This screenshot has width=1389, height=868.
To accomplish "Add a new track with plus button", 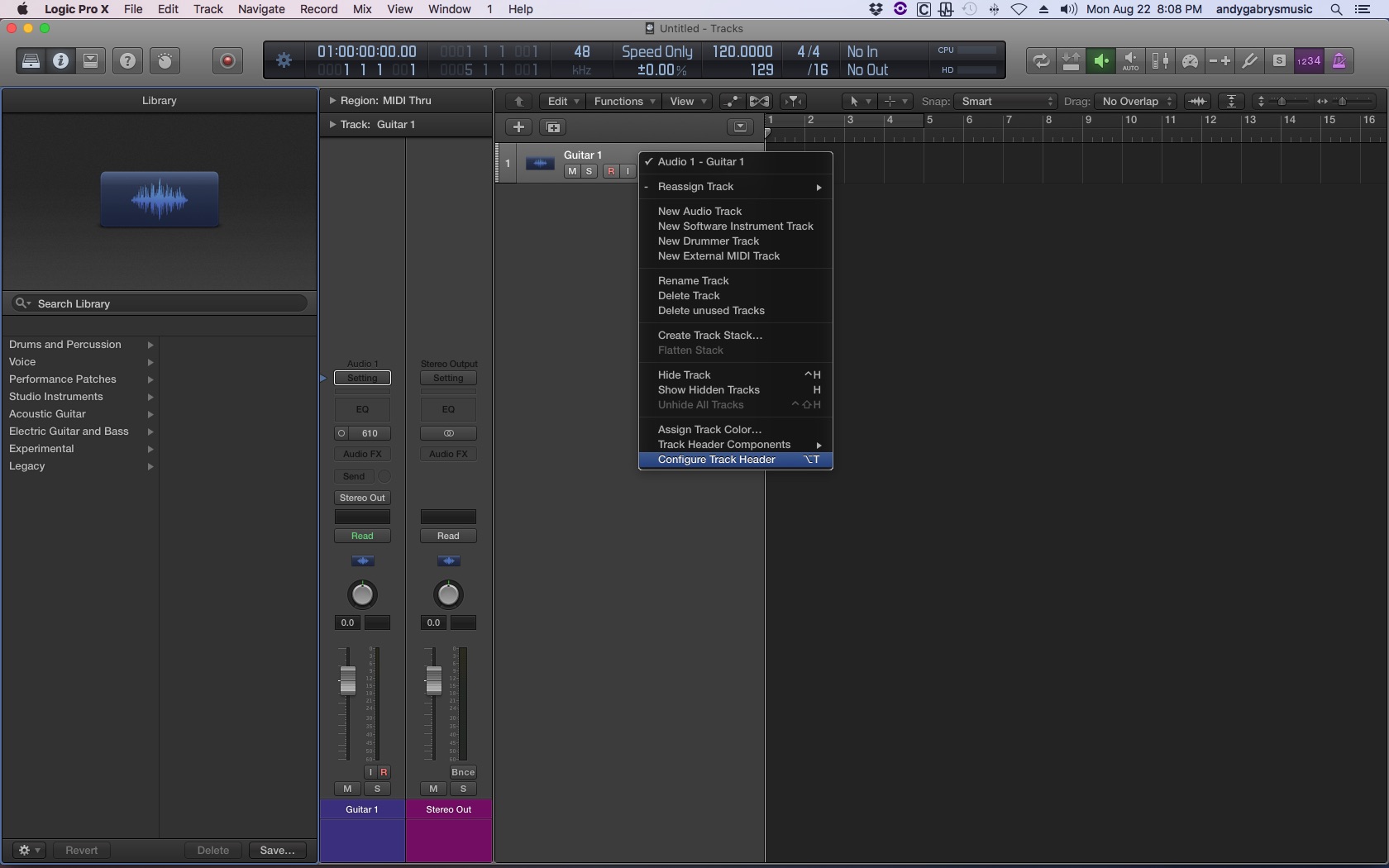I will pyautogui.click(x=518, y=126).
